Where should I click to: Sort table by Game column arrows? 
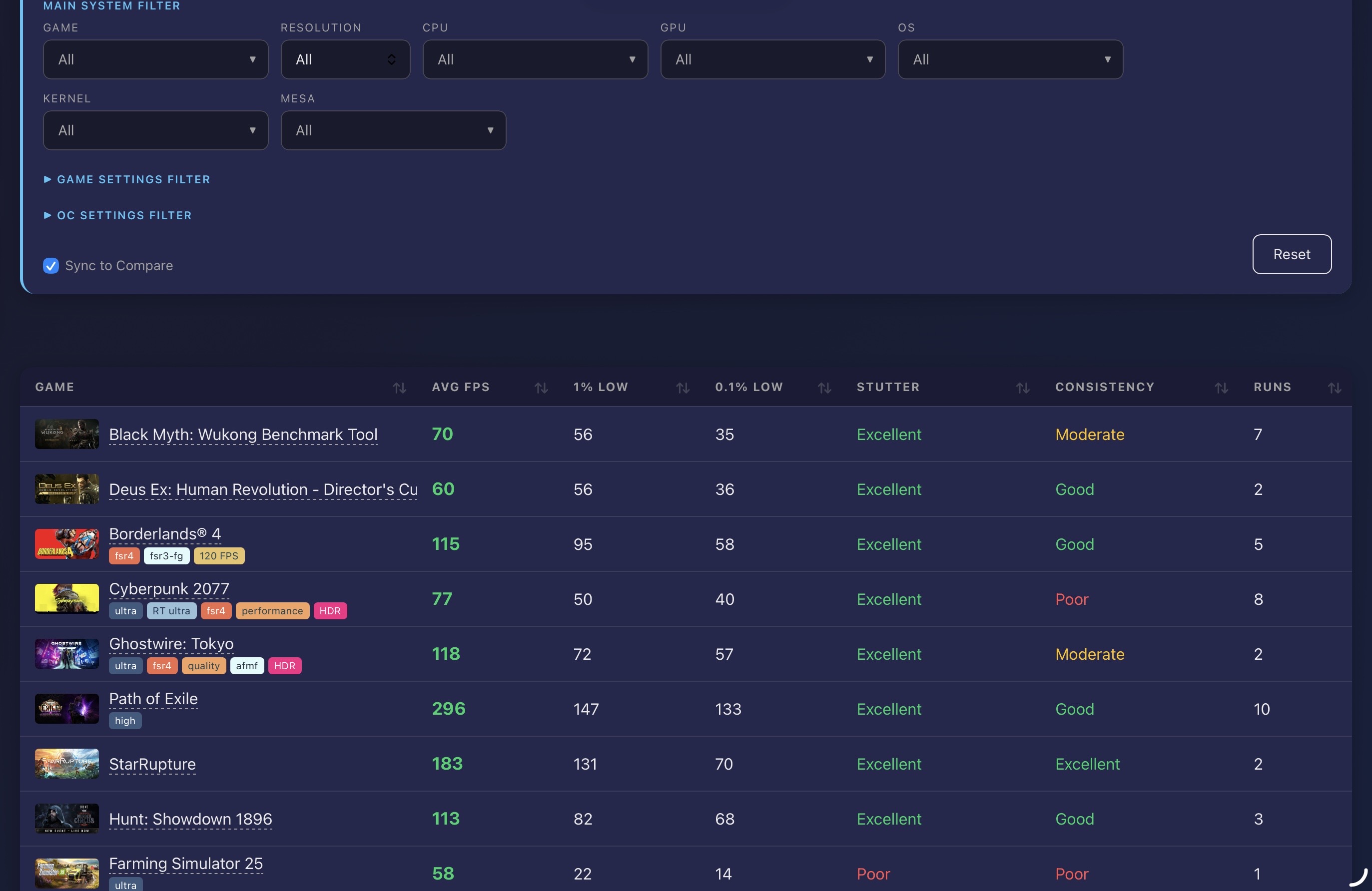point(400,388)
